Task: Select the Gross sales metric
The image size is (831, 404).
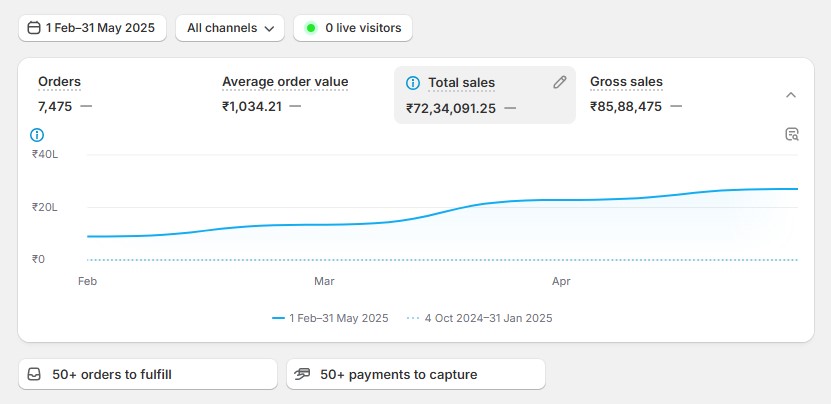Action: pyautogui.click(x=626, y=82)
